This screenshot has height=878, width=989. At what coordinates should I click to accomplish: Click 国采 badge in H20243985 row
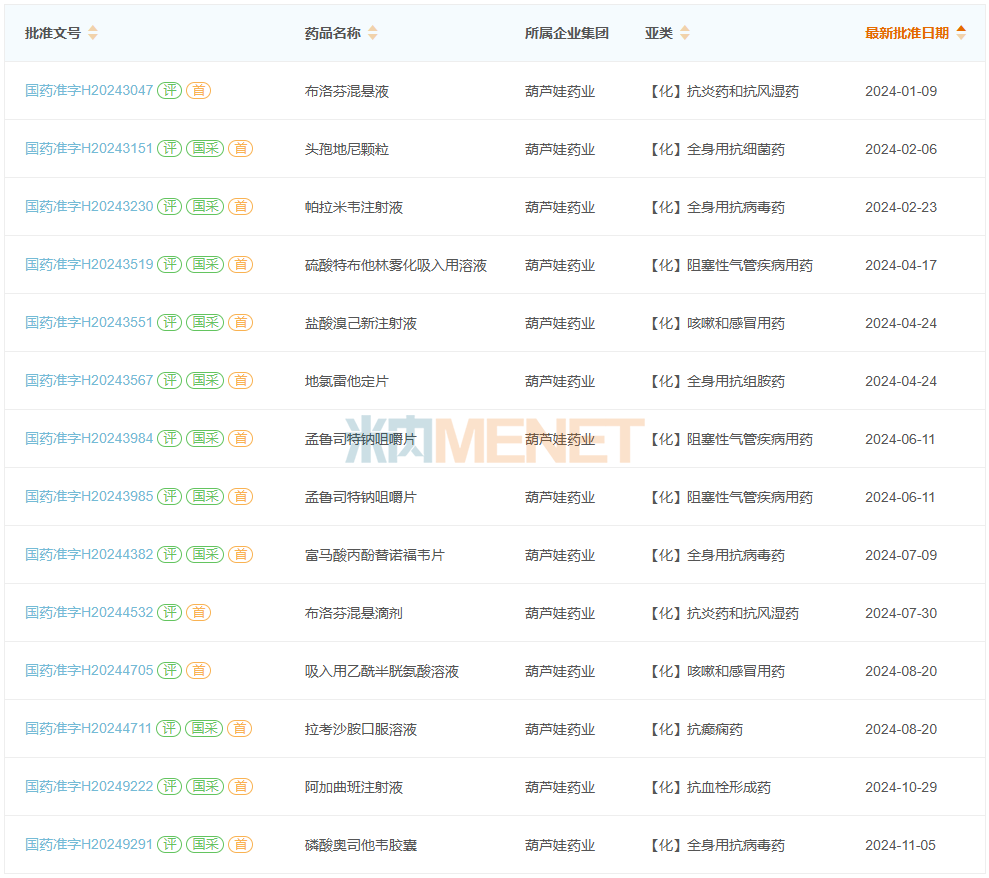[205, 497]
